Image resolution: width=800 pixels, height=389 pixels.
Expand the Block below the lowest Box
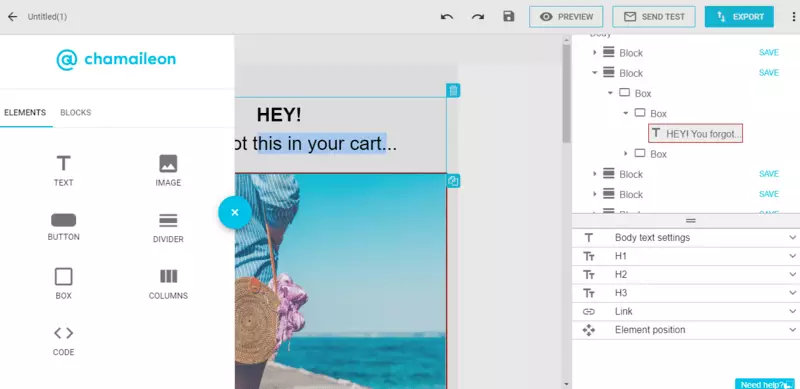[594, 174]
